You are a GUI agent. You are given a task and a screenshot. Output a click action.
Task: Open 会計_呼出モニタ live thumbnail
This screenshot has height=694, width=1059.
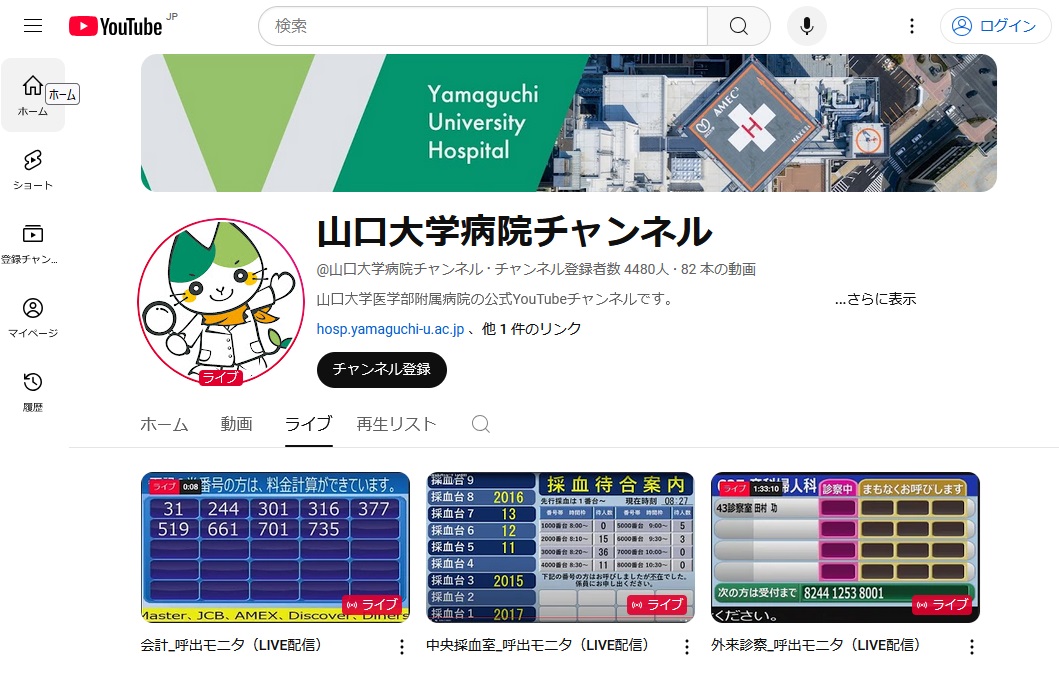[275, 548]
